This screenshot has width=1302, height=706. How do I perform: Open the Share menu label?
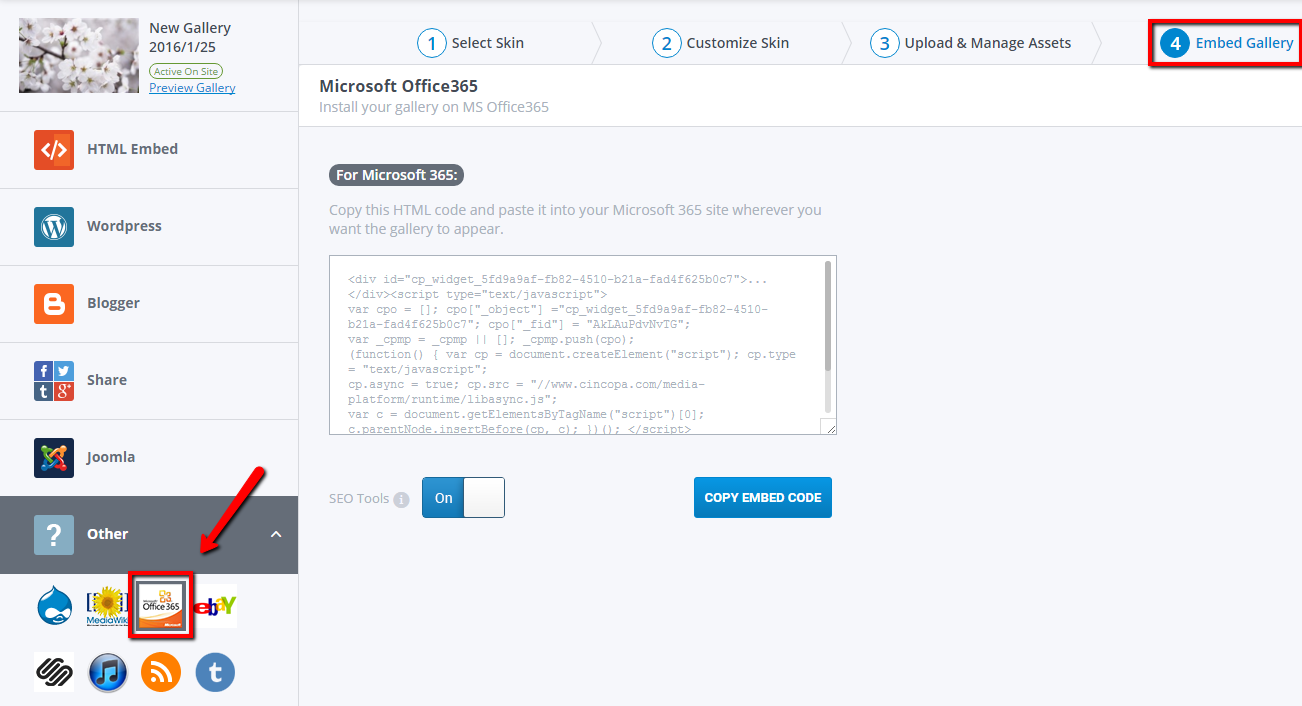[x=107, y=380]
